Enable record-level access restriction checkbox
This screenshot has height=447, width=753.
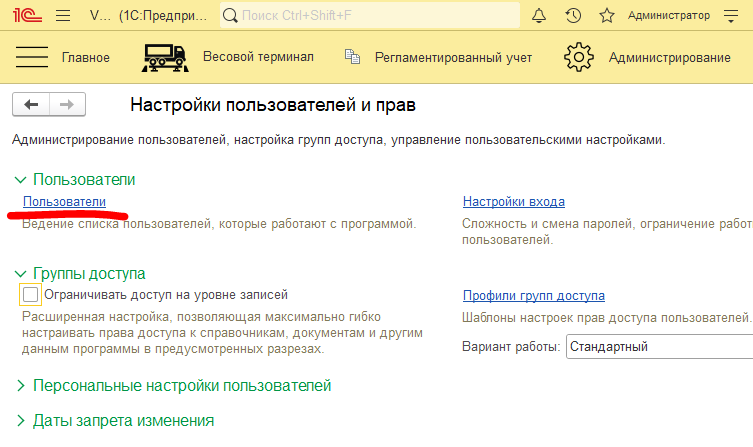pos(30,295)
